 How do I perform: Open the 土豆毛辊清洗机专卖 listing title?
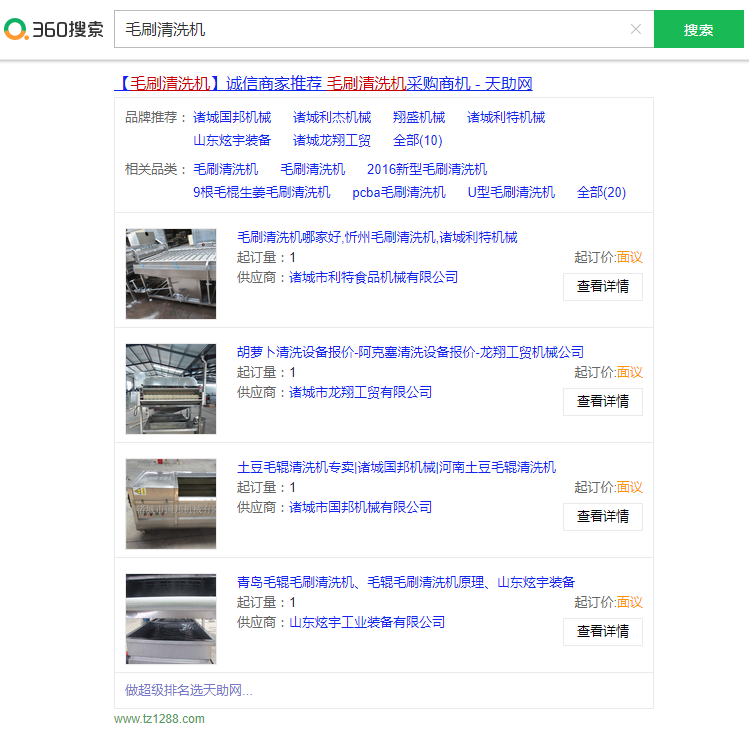point(396,467)
